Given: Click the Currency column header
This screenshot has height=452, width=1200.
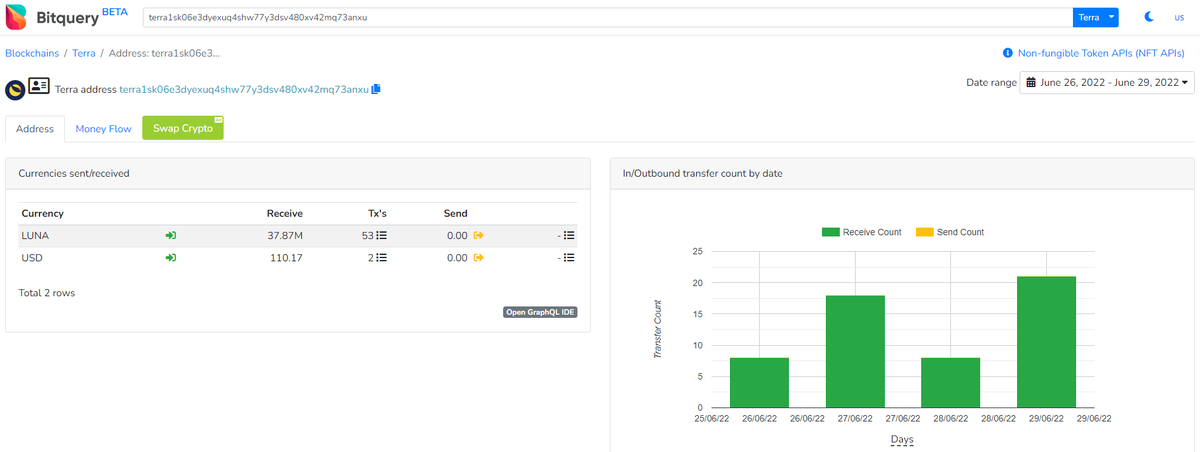Looking at the screenshot, I should point(42,213).
